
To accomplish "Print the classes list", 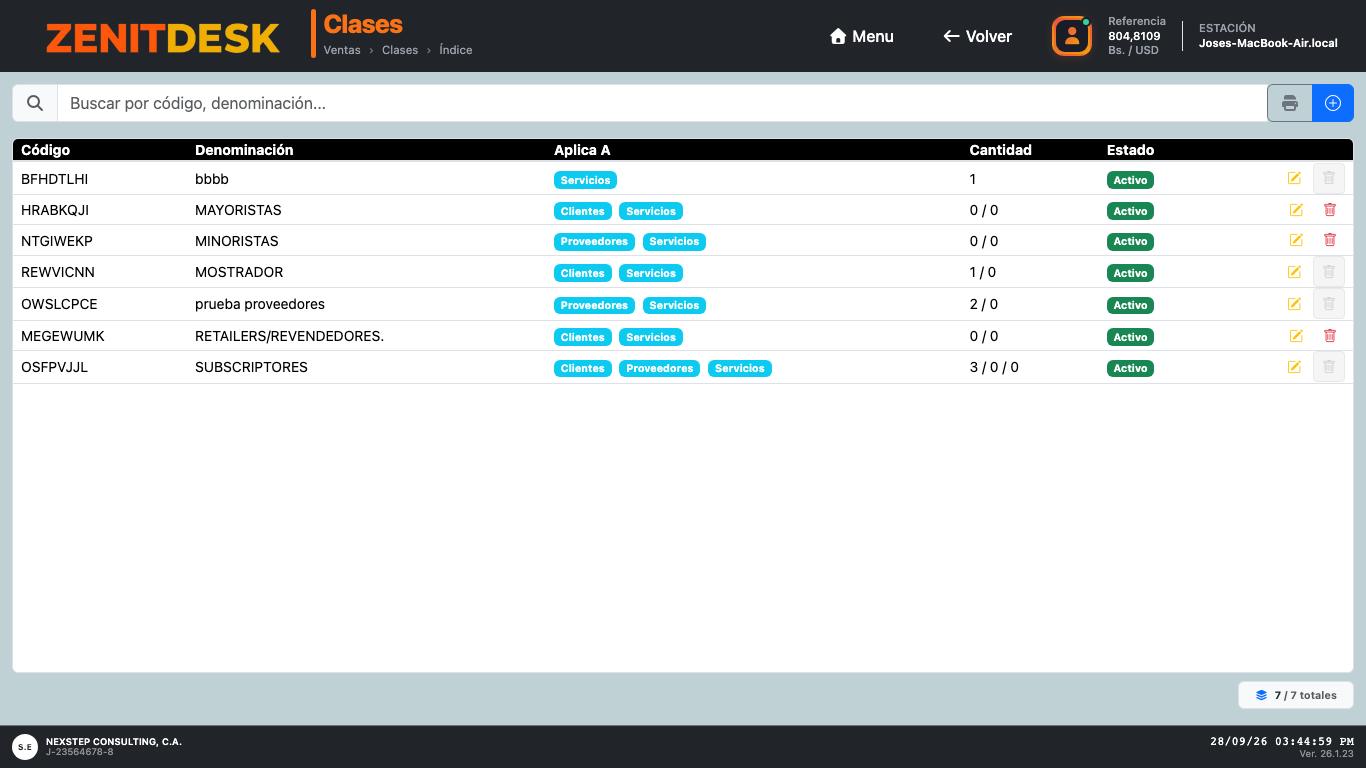I will pos(1290,103).
